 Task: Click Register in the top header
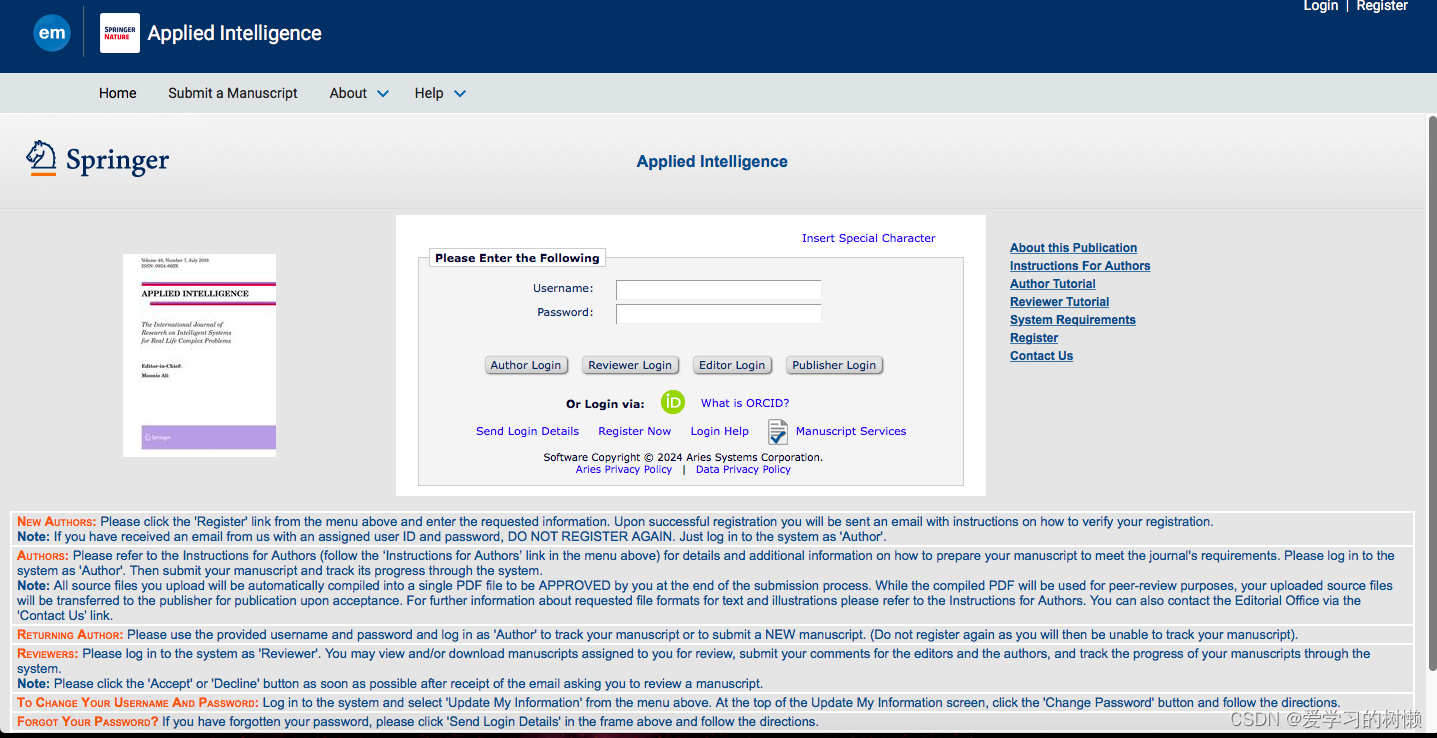click(1382, 6)
